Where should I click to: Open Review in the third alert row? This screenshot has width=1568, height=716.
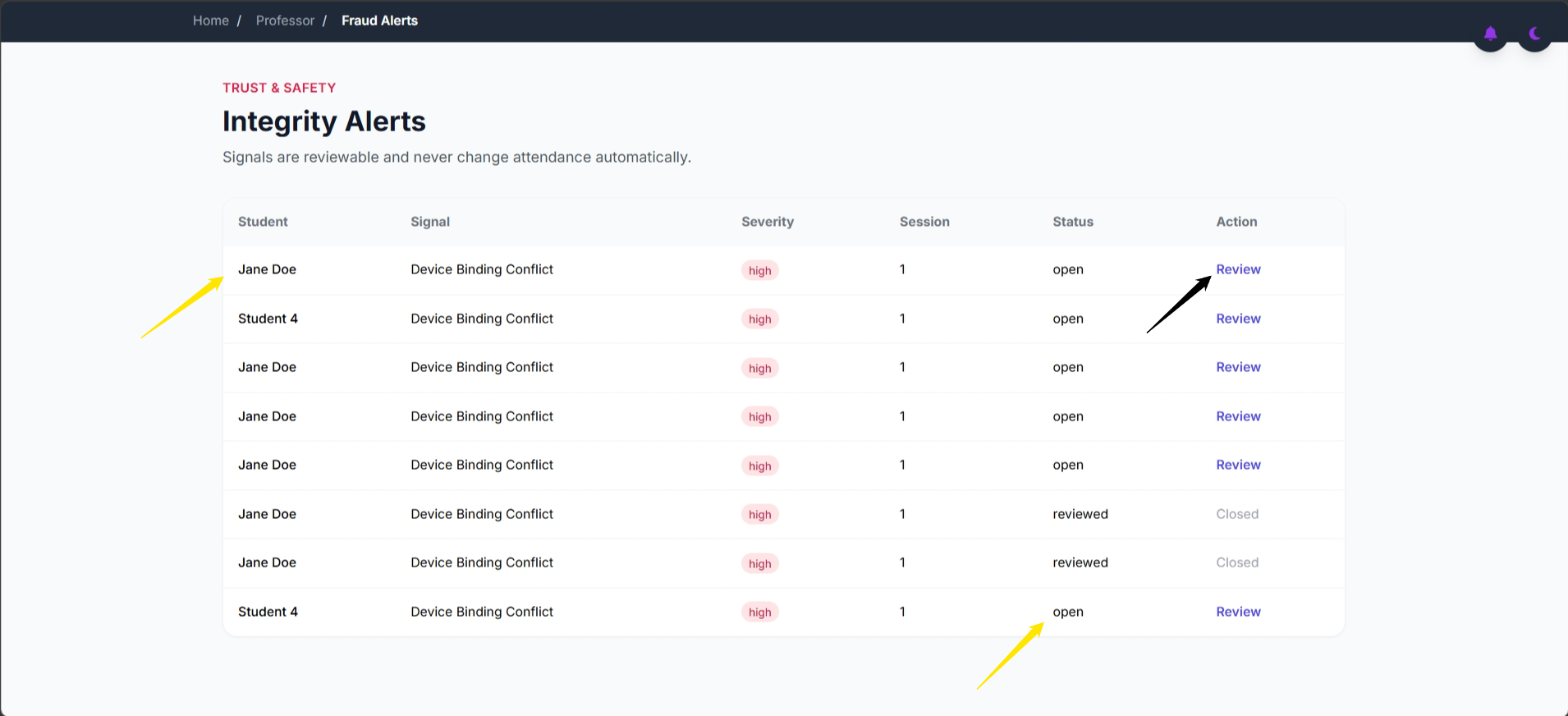1238,367
